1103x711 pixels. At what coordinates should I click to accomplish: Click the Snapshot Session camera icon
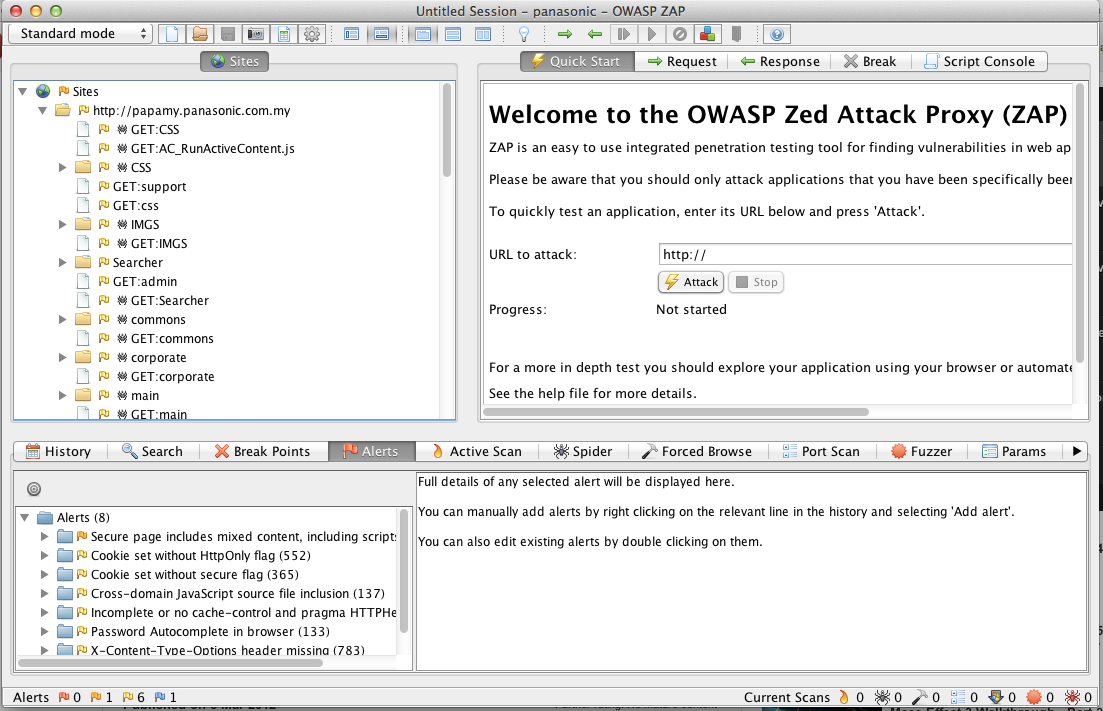[x=256, y=34]
